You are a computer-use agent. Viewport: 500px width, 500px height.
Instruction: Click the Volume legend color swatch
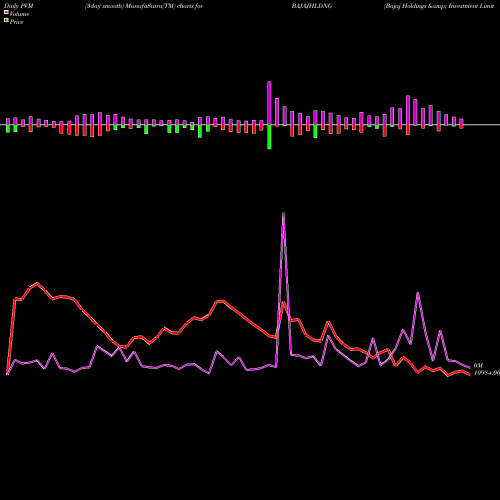6,13
